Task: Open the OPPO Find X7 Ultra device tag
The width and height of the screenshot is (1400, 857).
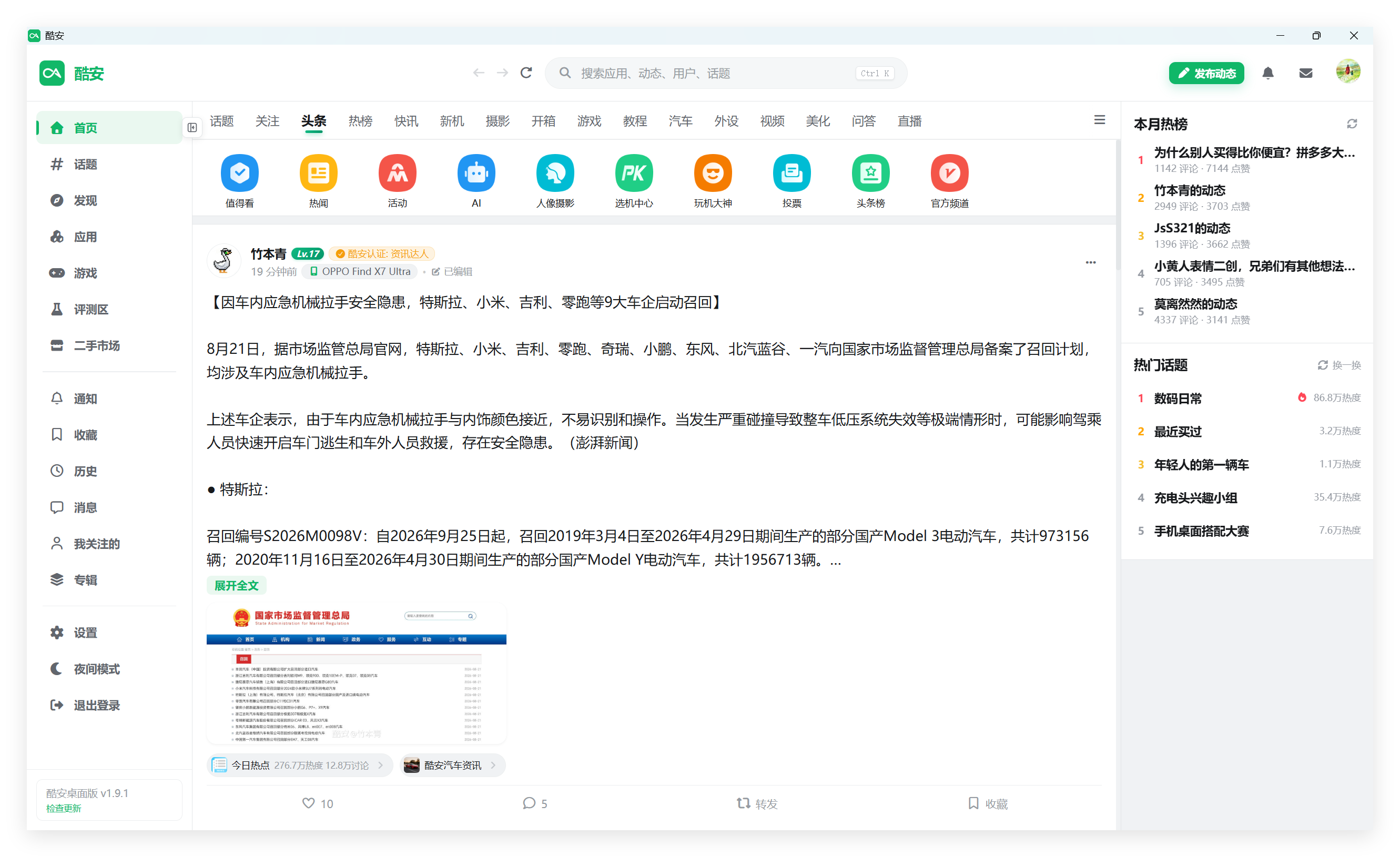Action: (x=360, y=271)
